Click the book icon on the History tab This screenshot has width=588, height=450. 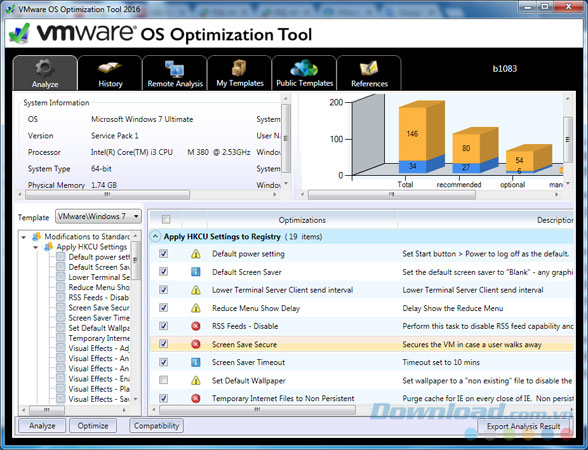pyautogui.click(x=109, y=68)
